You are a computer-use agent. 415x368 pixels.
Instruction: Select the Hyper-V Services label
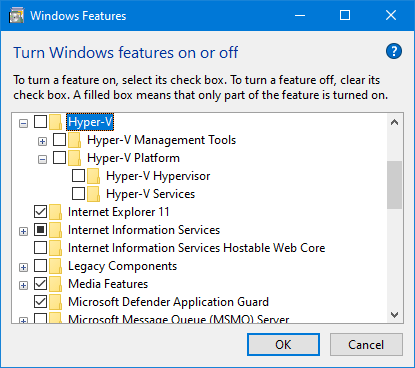tap(151, 194)
